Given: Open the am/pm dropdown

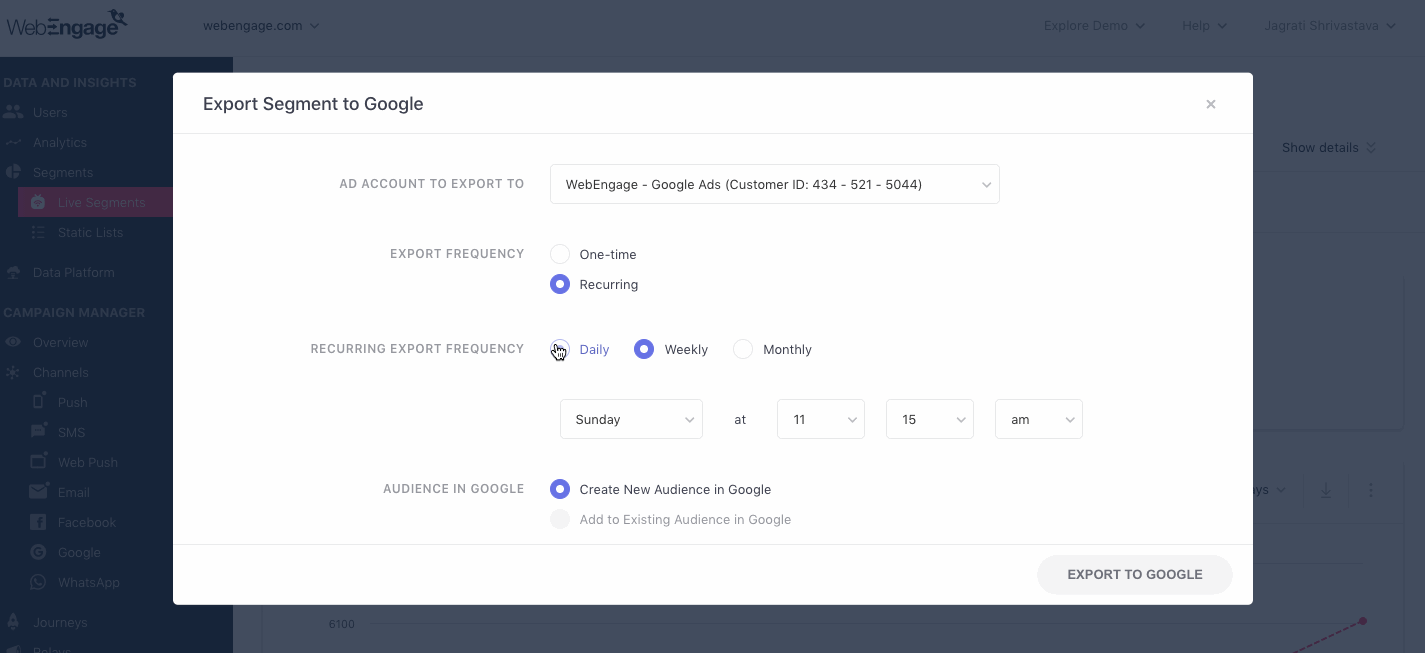Looking at the screenshot, I should pos(1039,419).
